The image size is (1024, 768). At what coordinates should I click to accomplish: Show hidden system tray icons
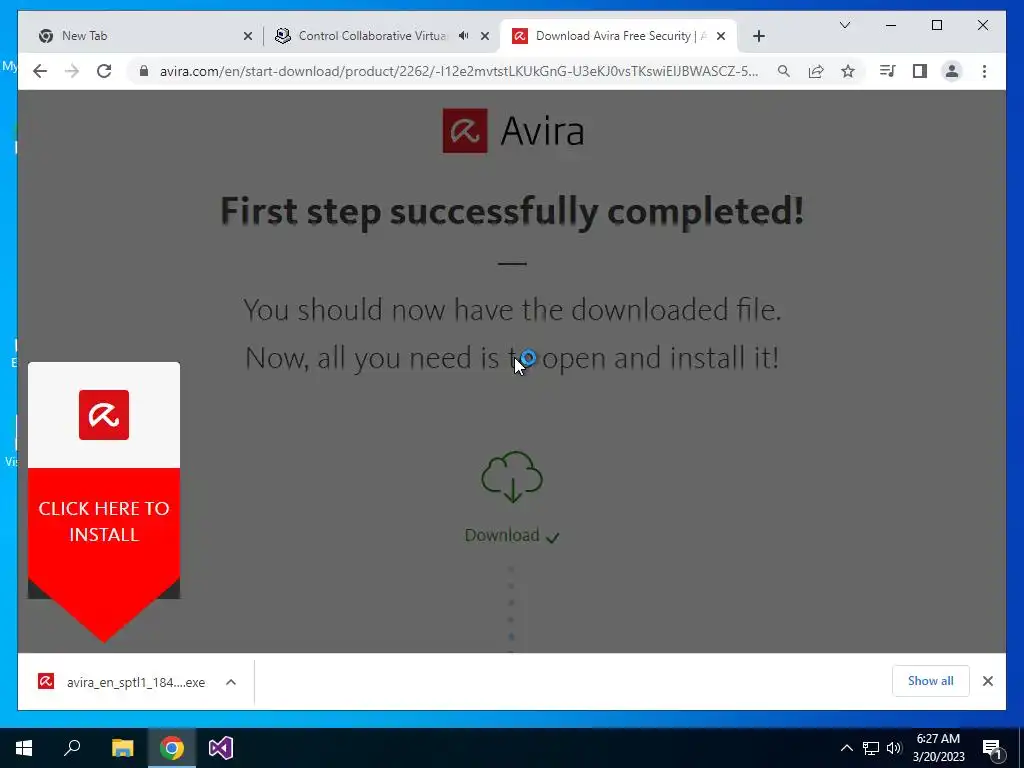point(846,748)
